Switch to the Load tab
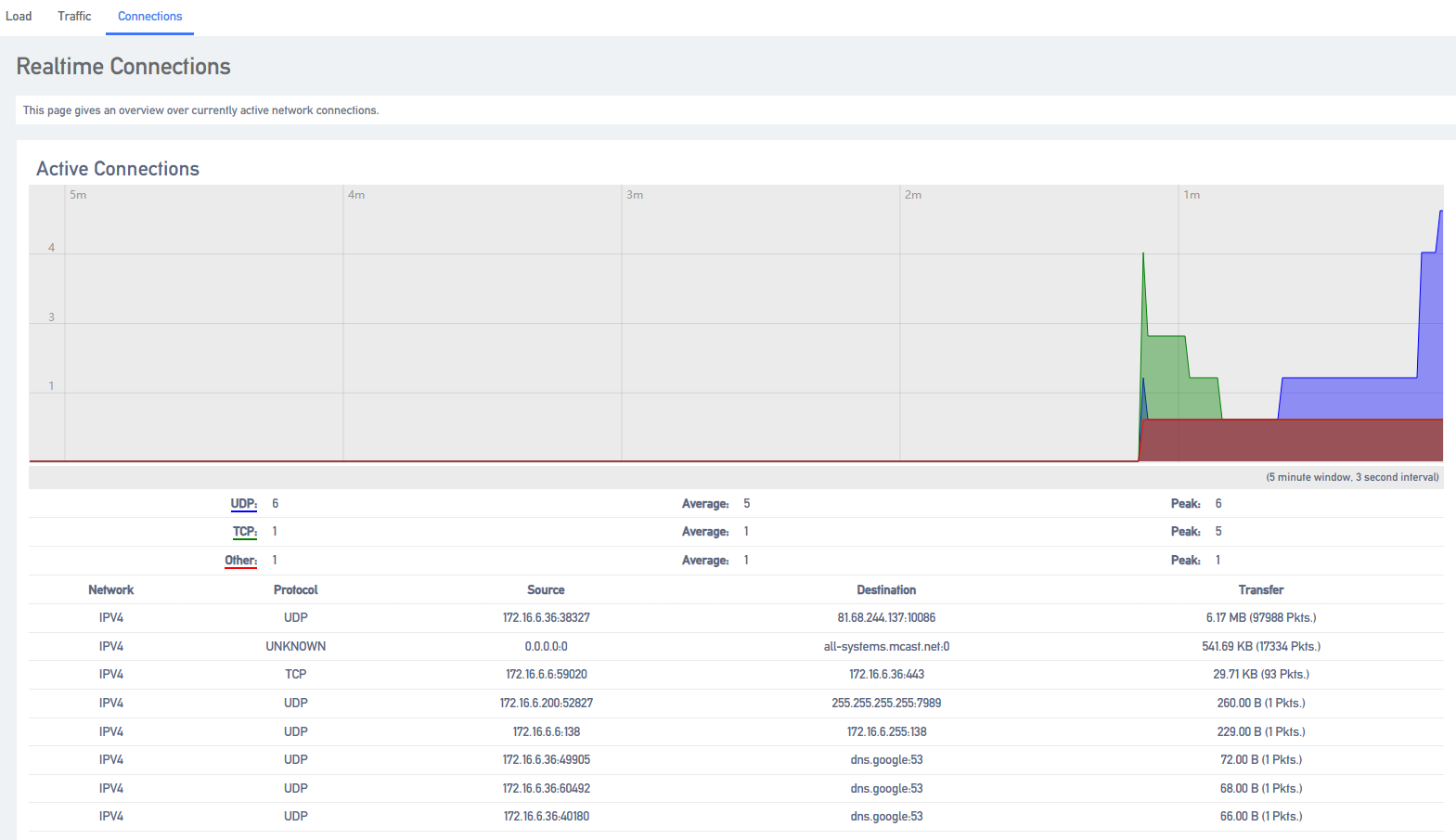Viewport: 1456px width, 840px height. tap(19, 17)
